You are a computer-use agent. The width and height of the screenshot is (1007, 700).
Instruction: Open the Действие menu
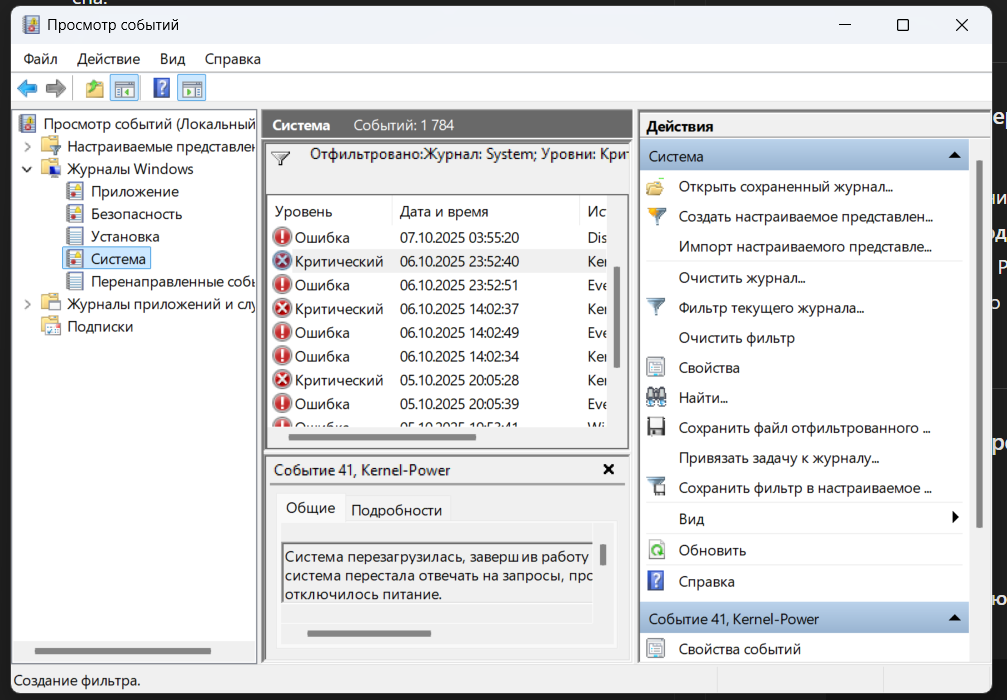click(x=109, y=59)
